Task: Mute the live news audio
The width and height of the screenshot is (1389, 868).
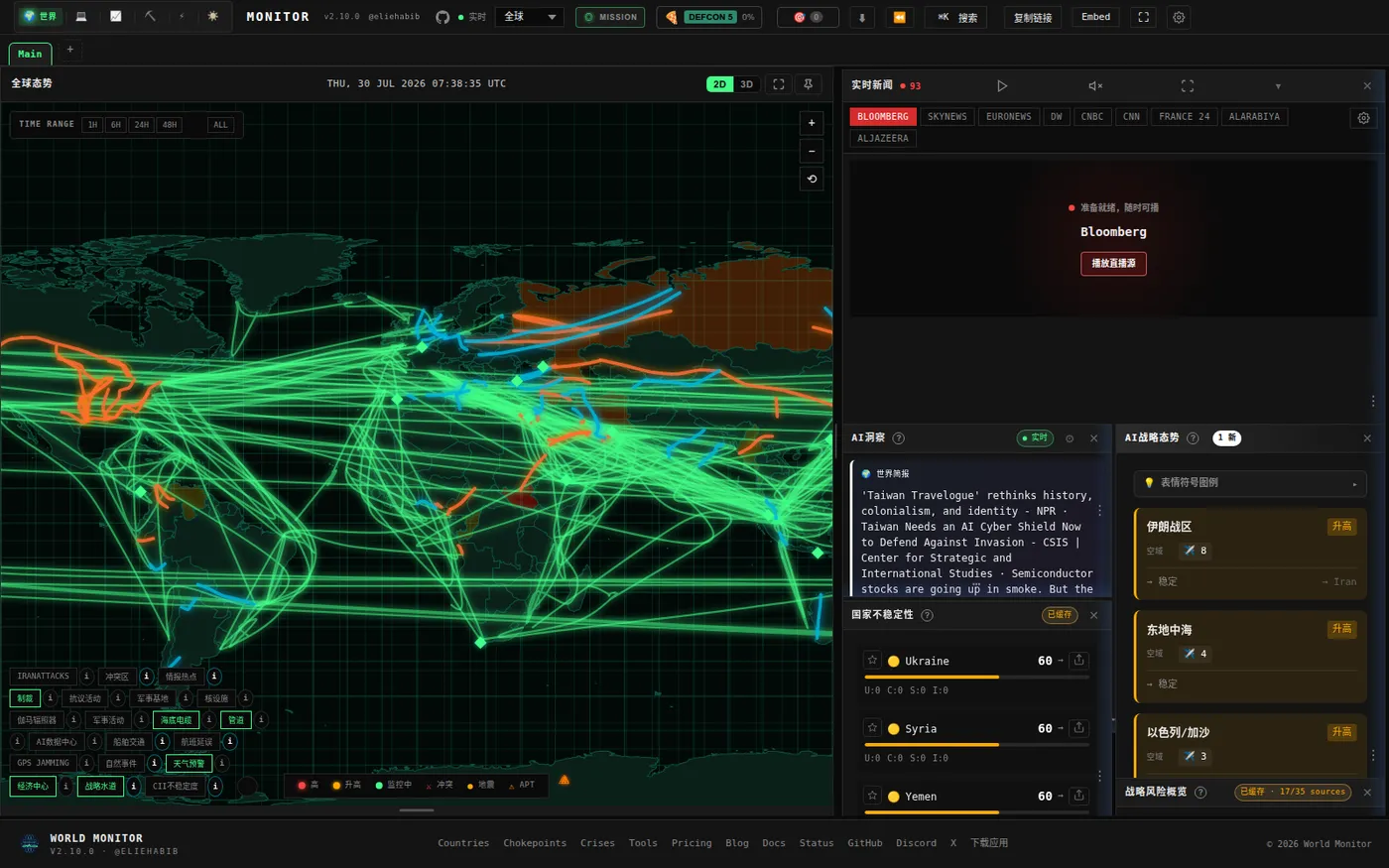Action: point(1095,86)
